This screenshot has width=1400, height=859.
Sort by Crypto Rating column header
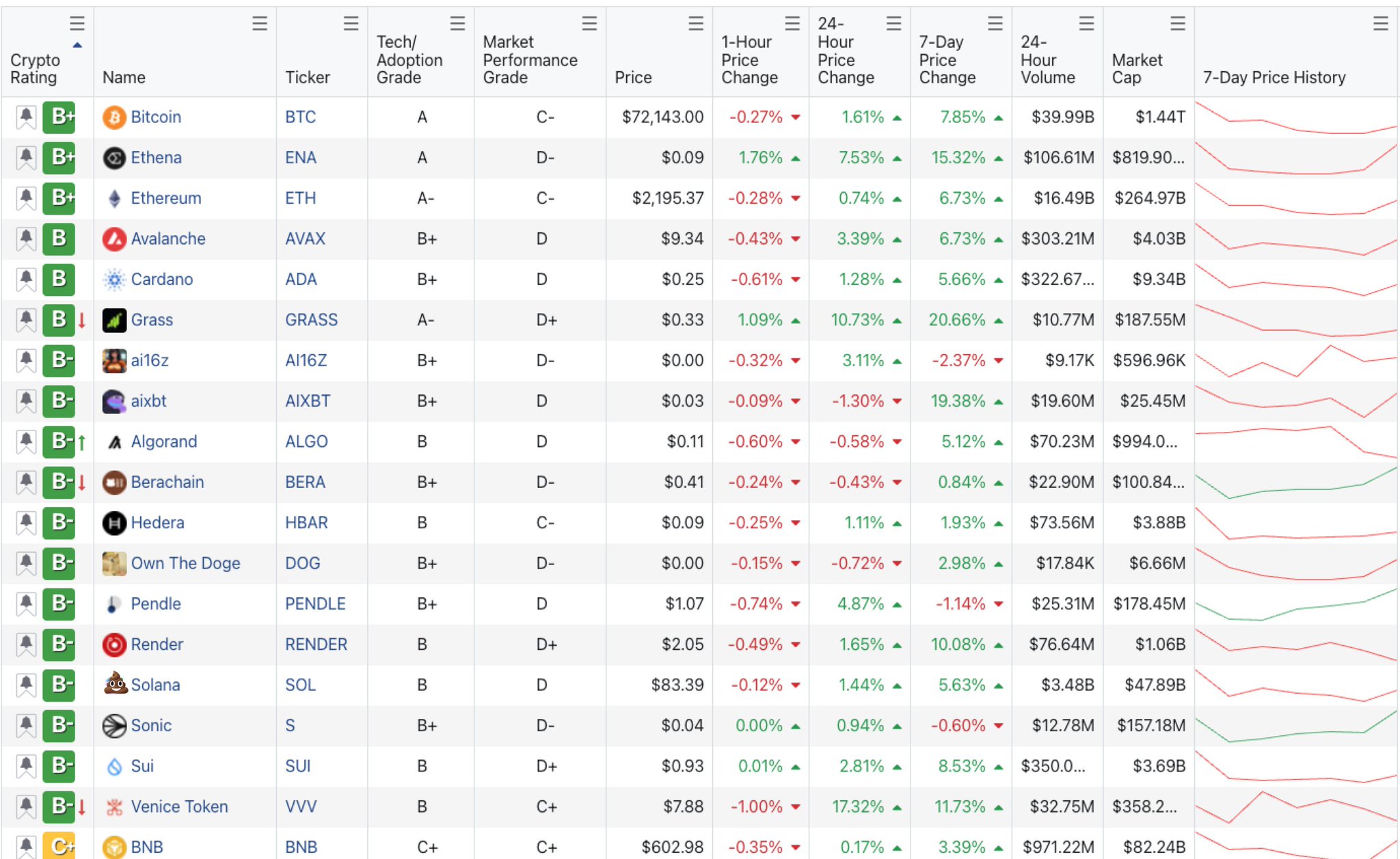pyautogui.click(x=36, y=68)
